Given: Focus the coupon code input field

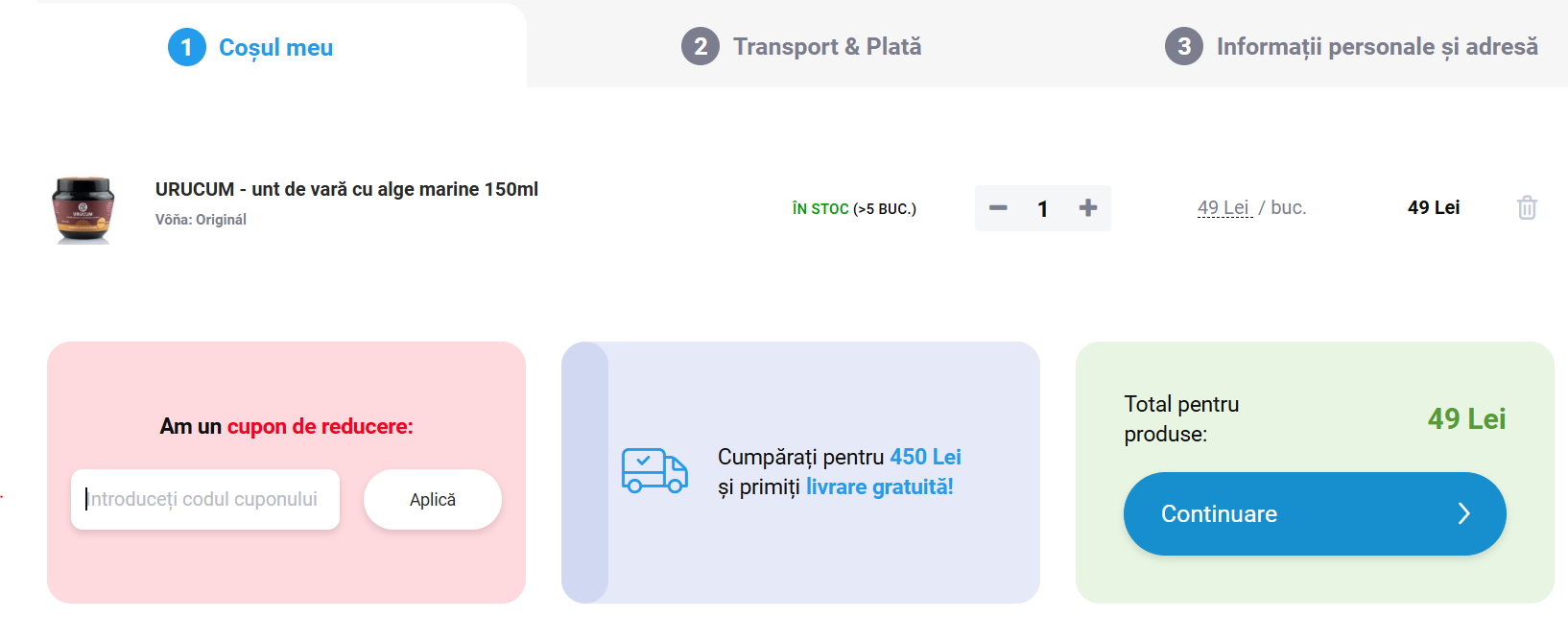Looking at the screenshot, I should pyautogui.click(x=205, y=499).
